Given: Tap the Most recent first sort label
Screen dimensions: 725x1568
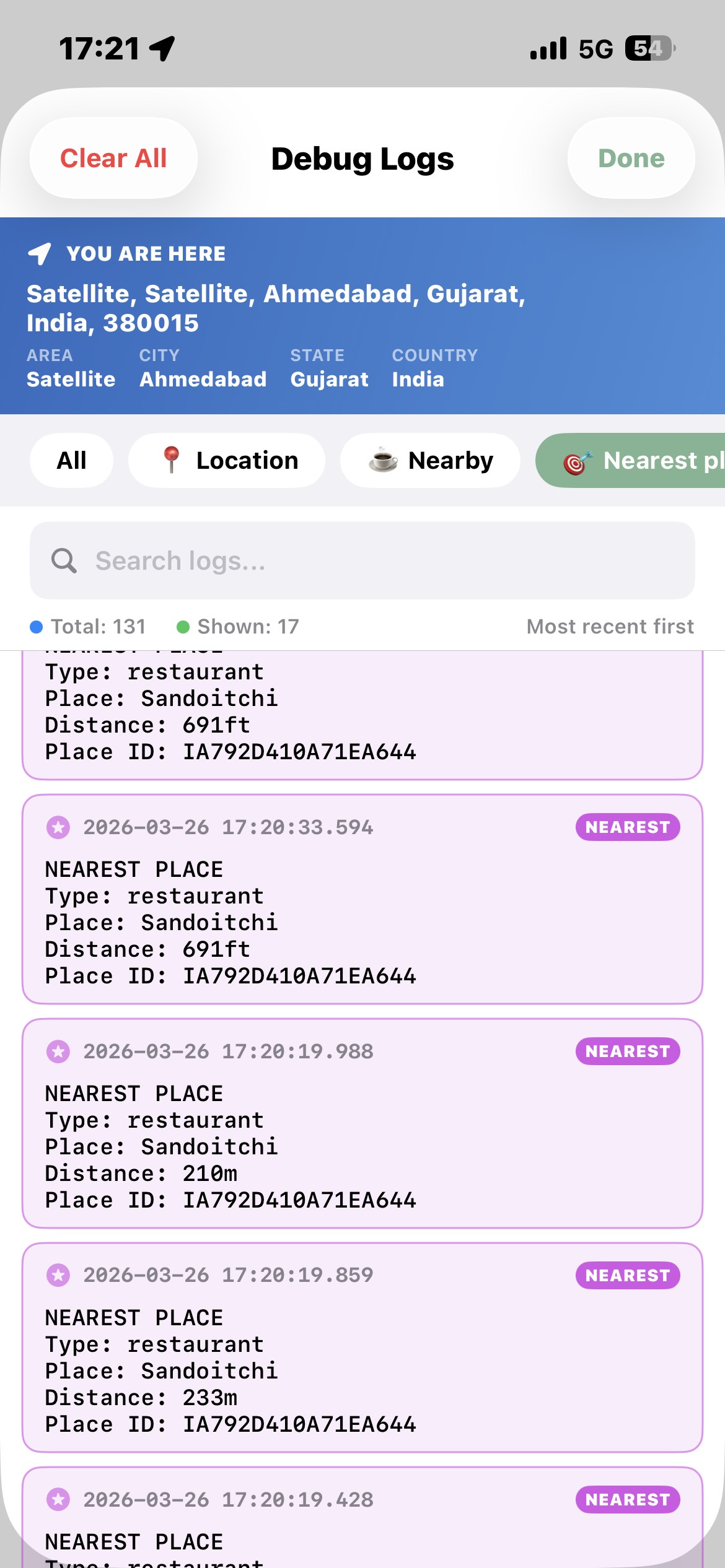Looking at the screenshot, I should (x=610, y=627).
